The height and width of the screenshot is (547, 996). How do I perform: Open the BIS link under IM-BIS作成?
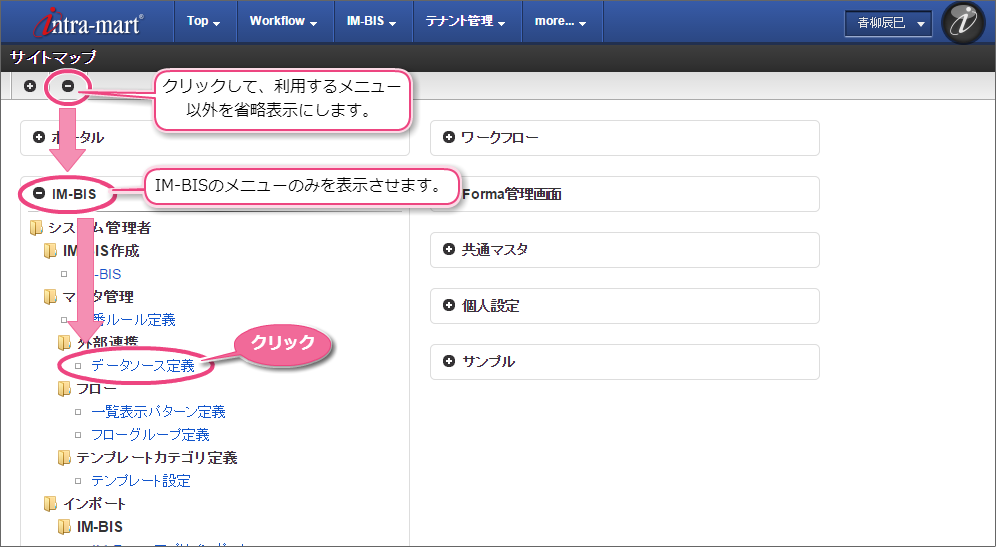(107, 274)
